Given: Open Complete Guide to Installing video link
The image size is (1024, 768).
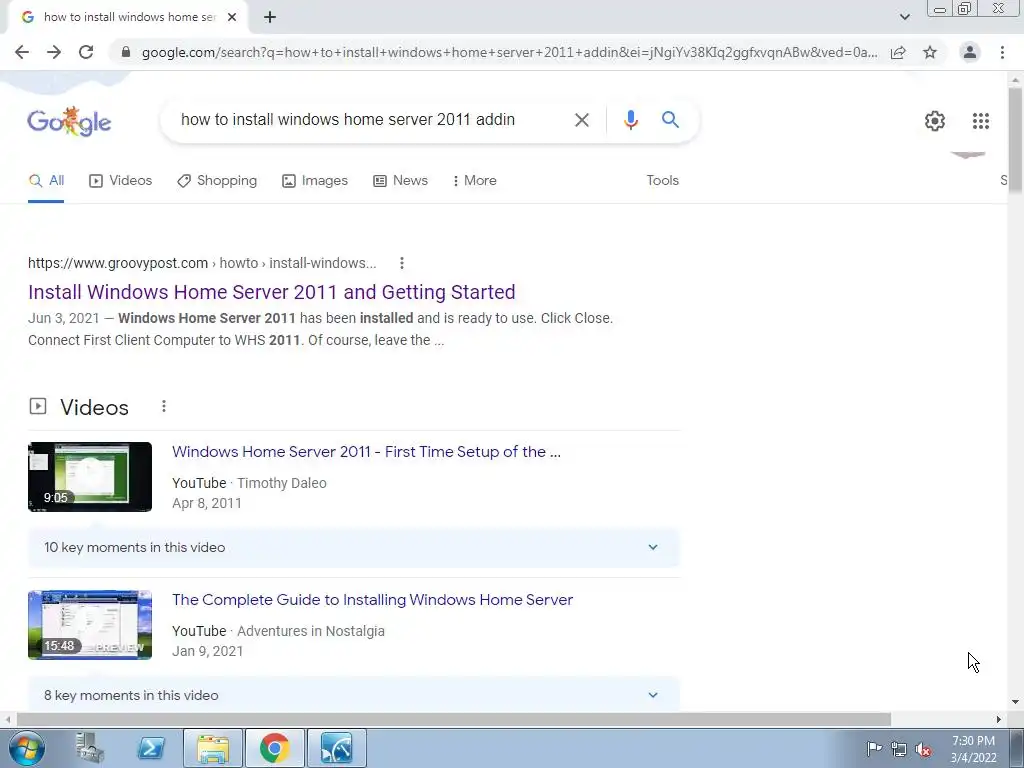Looking at the screenshot, I should coord(372,600).
